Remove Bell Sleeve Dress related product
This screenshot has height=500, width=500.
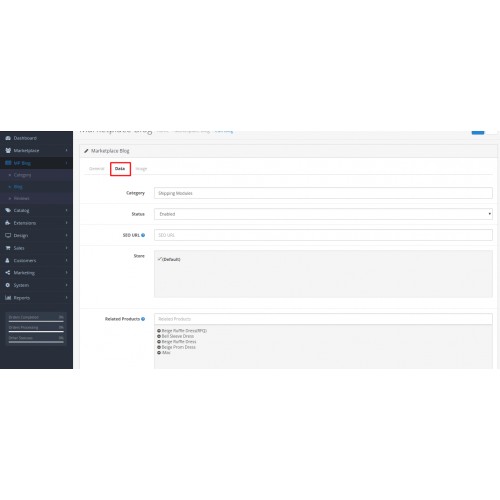(159, 336)
